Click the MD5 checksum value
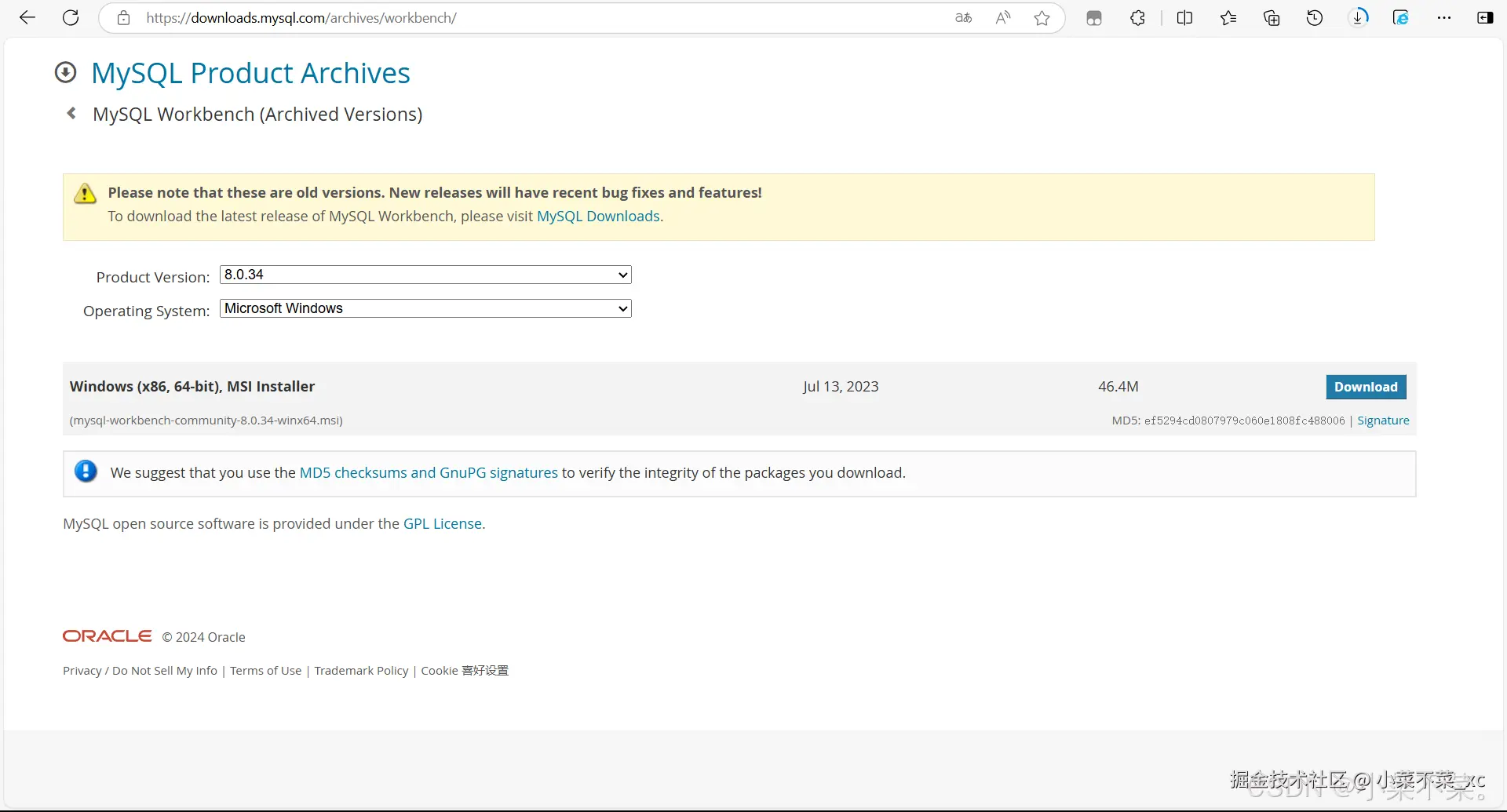 tap(1244, 421)
